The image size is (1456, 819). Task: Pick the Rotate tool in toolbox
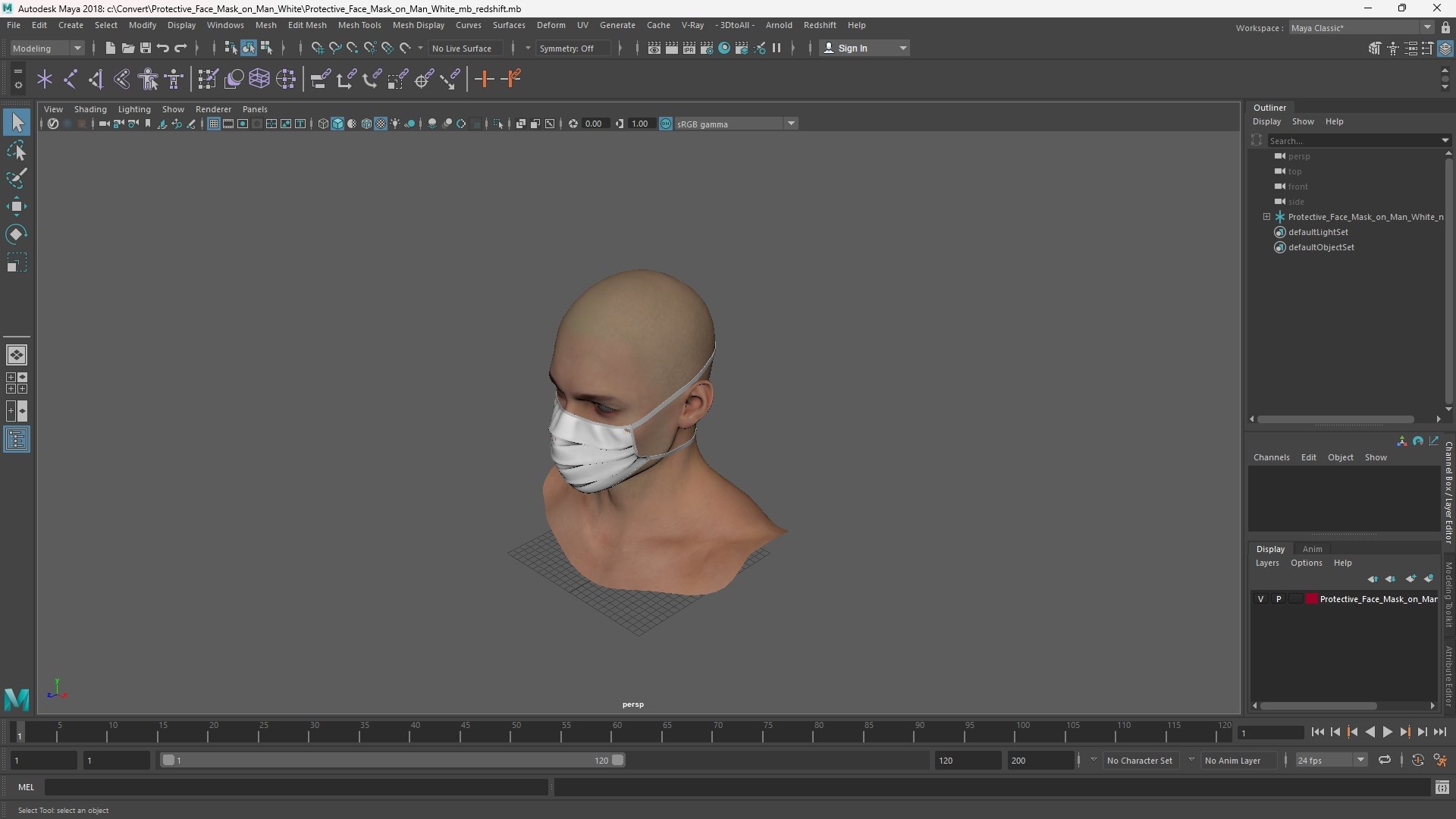[x=17, y=234]
